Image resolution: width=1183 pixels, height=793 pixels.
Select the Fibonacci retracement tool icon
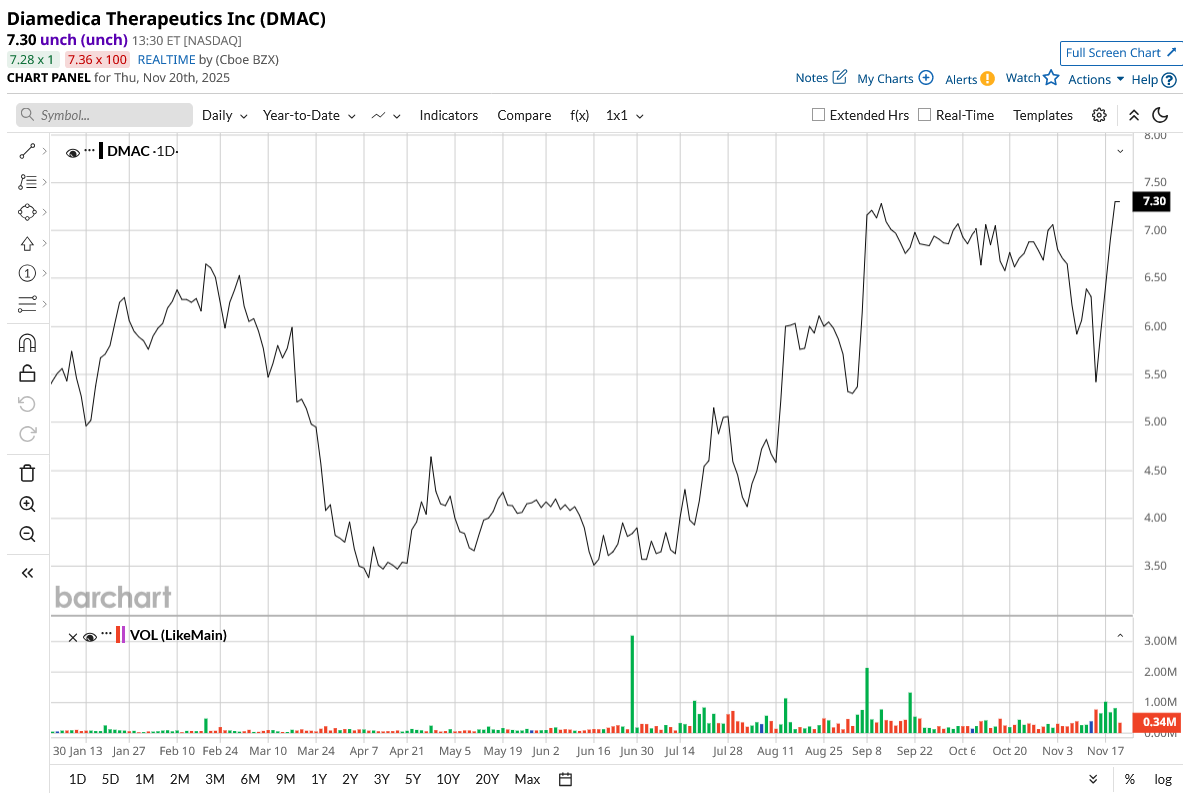(x=27, y=182)
